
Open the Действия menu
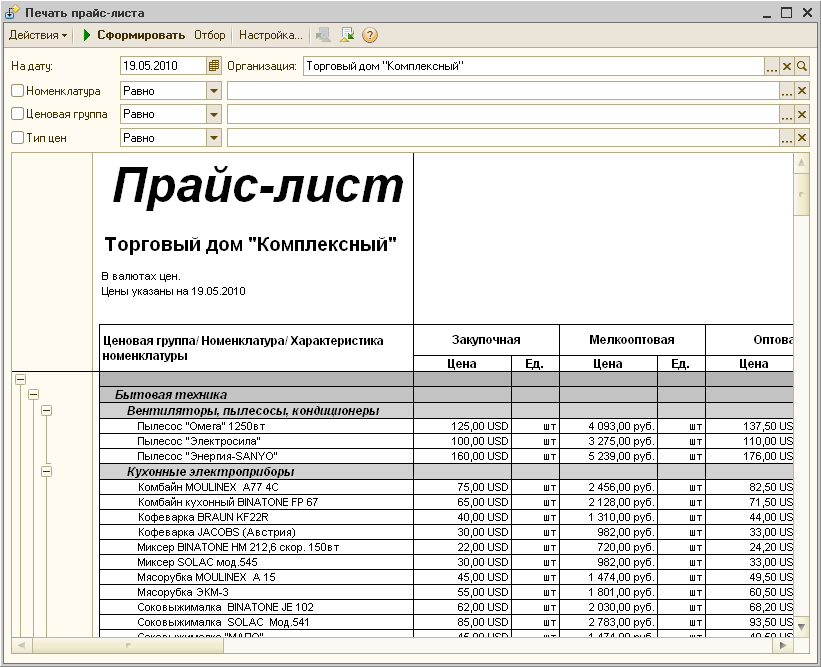click(x=38, y=35)
